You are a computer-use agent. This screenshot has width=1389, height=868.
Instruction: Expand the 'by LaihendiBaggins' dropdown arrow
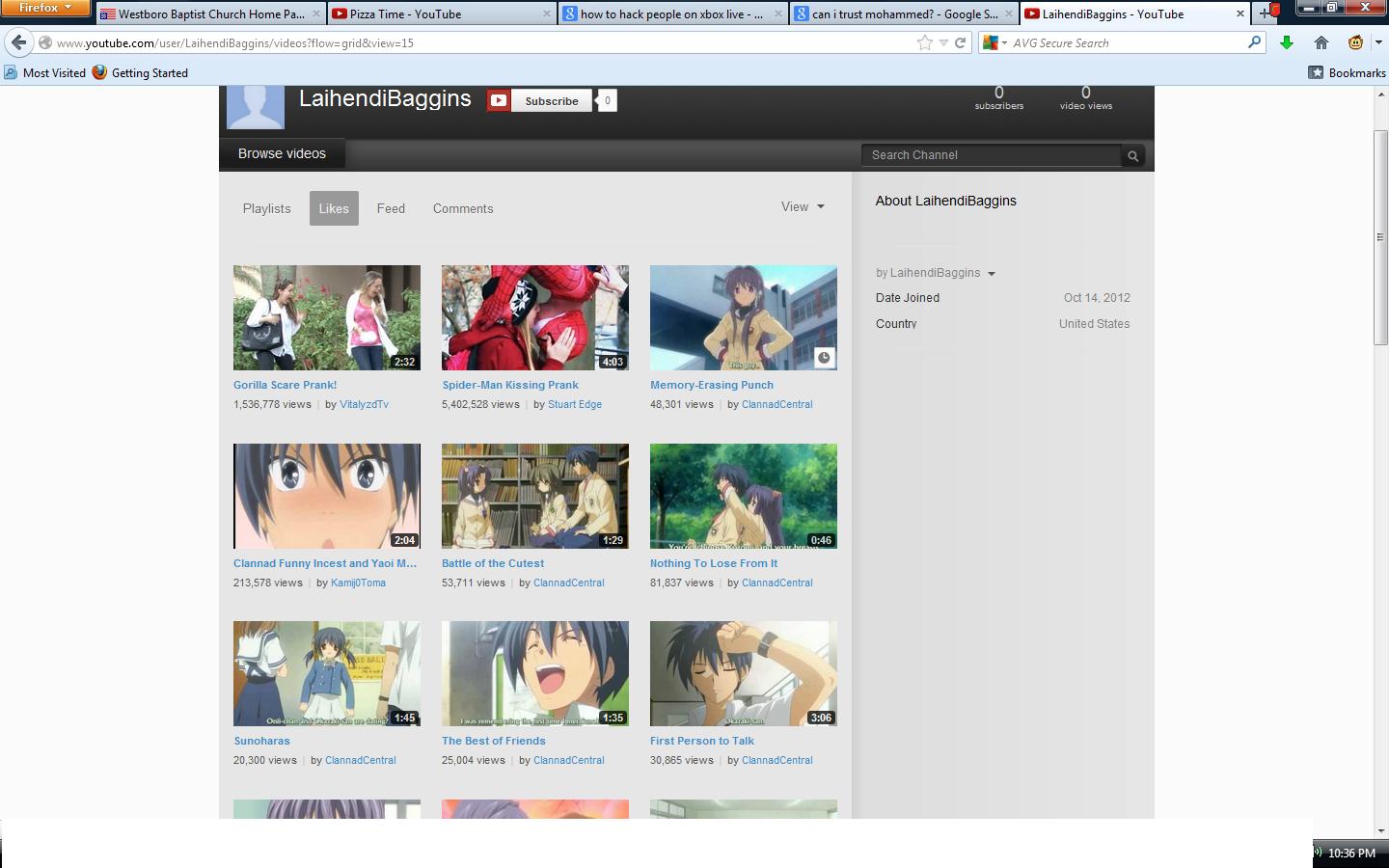click(992, 274)
